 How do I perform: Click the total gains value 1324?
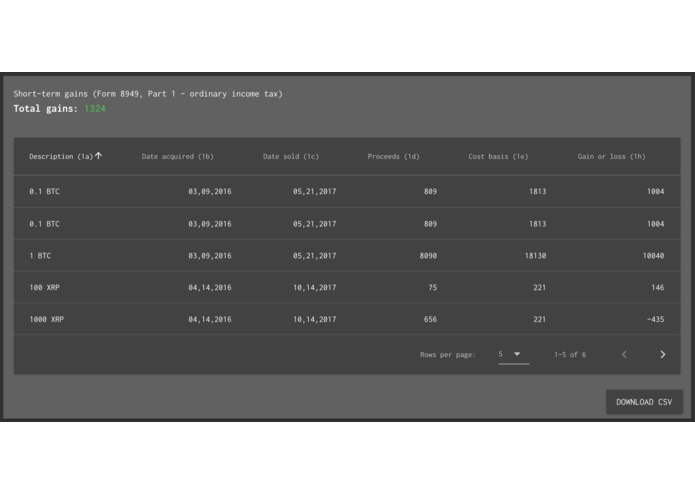[95, 109]
